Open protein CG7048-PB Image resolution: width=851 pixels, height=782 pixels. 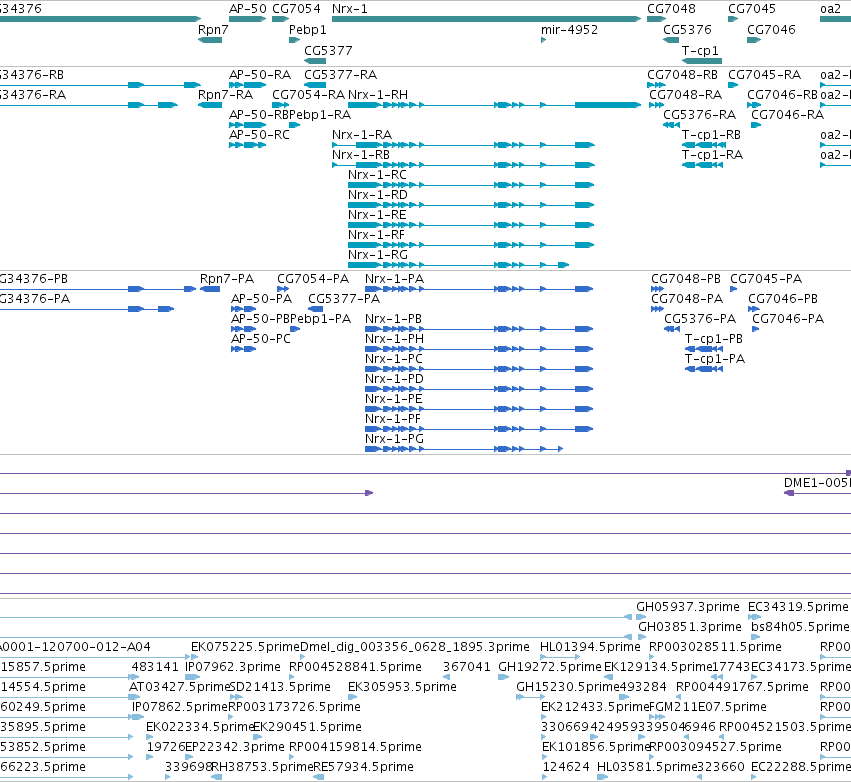click(686, 279)
